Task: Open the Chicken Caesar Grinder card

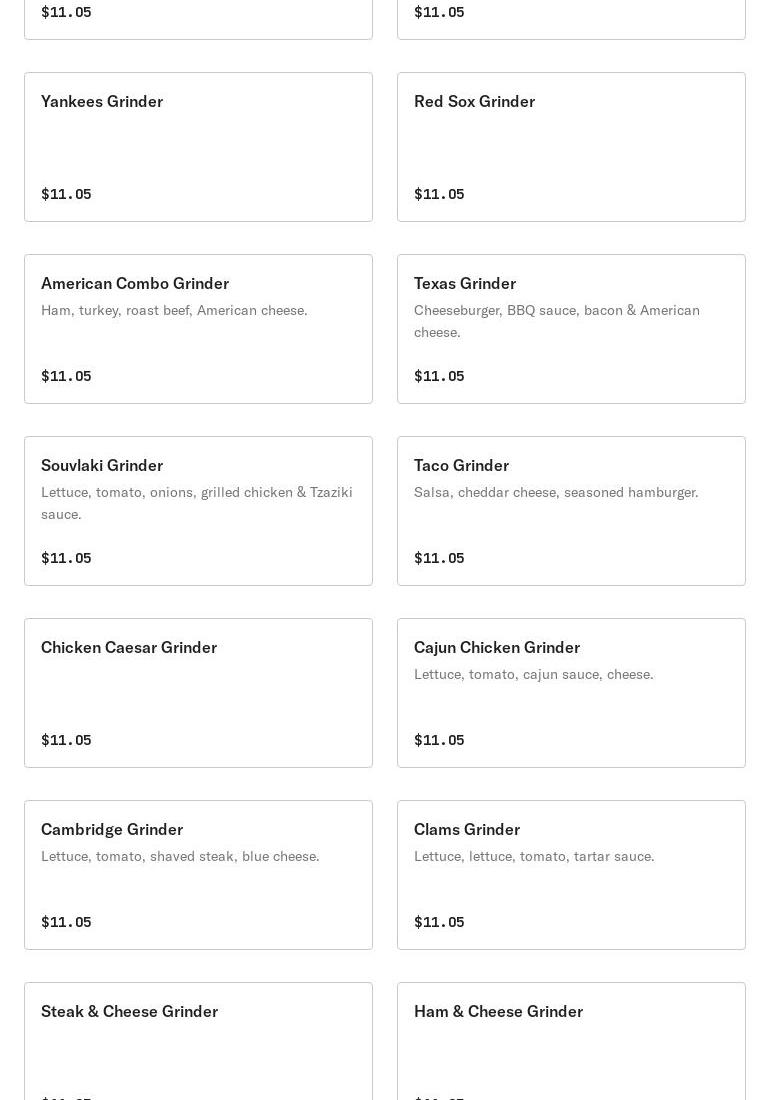Action: pyautogui.click(x=198, y=693)
